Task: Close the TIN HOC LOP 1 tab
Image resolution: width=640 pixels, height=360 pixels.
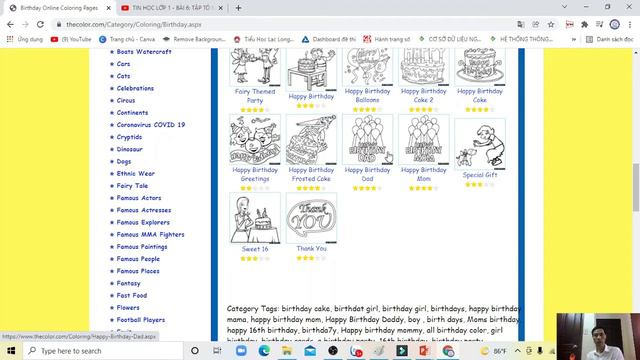Action: tap(220, 8)
